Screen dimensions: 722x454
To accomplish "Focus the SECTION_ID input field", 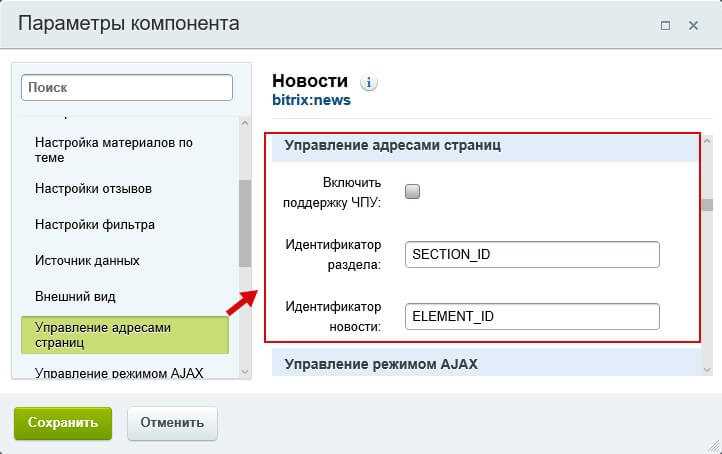I will click(532, 254).
